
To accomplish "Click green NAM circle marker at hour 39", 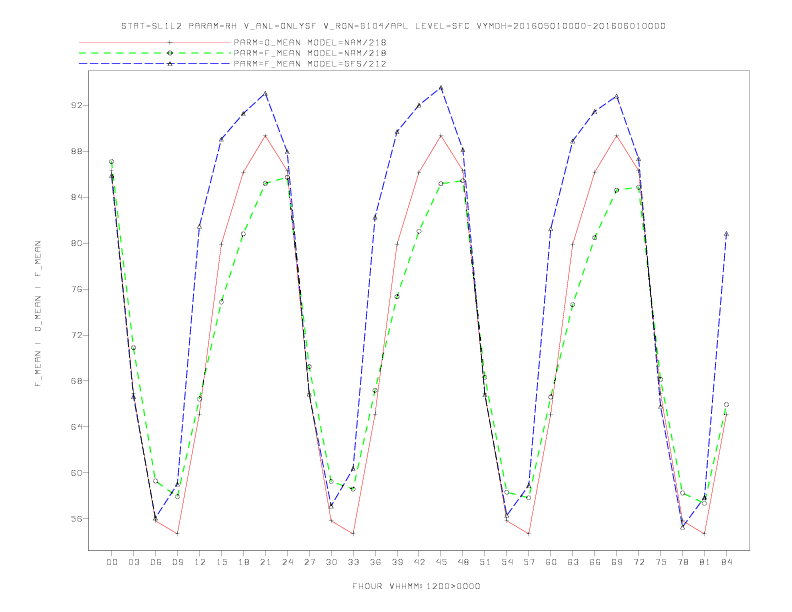I will click(397, 296).
